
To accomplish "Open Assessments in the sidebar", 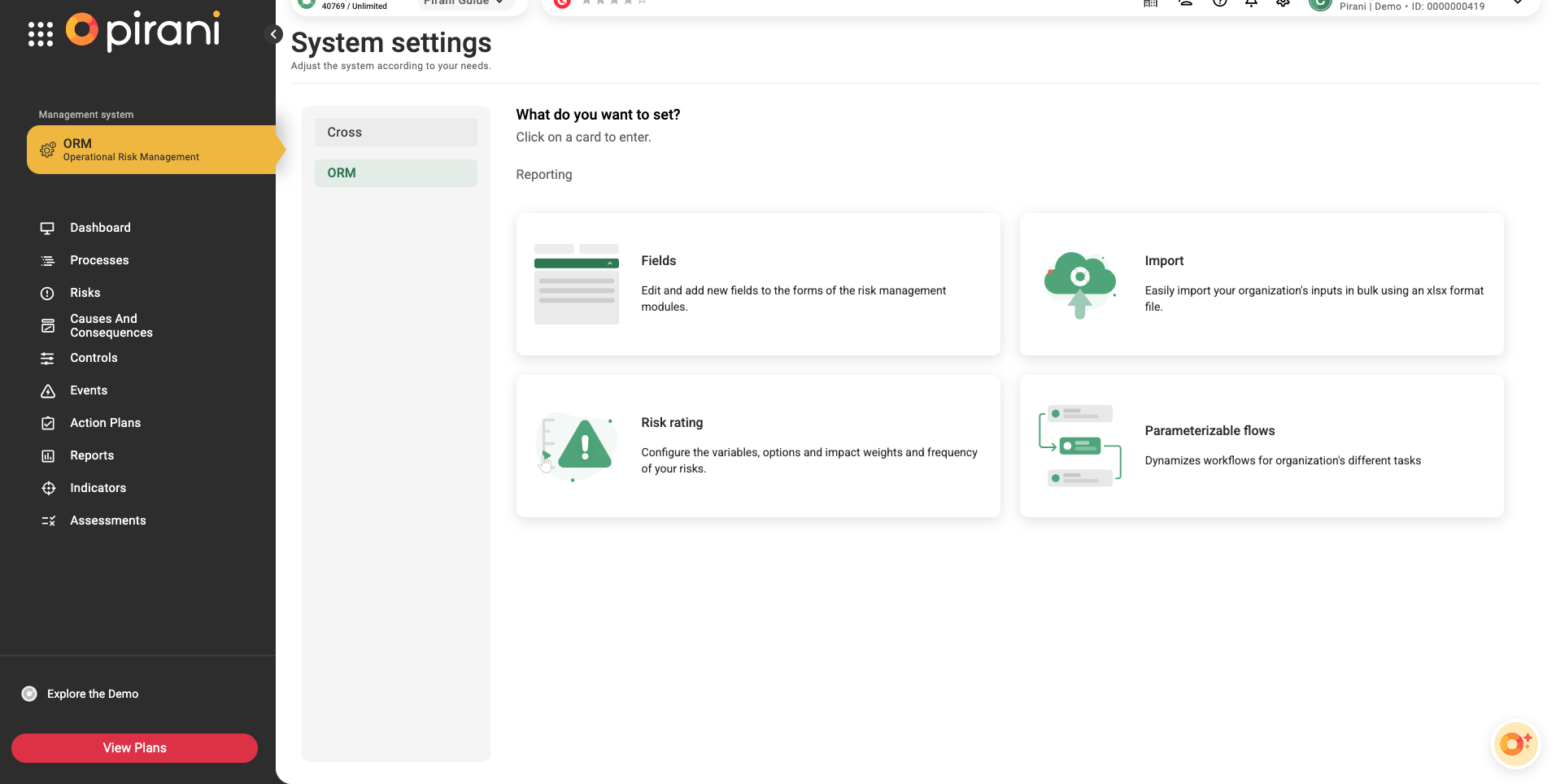I will click(x=107, y=520).
